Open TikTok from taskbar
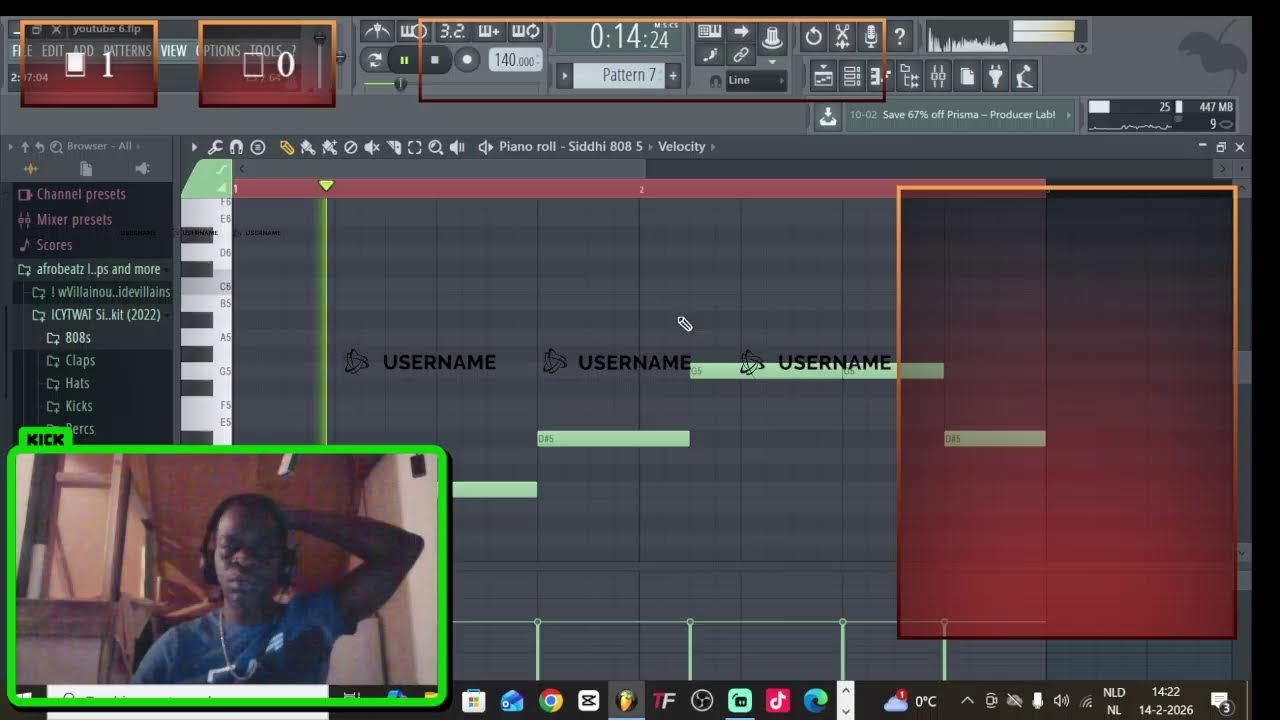The width and height of the screenshot is (1280, 720). click(x=778, y=701)
